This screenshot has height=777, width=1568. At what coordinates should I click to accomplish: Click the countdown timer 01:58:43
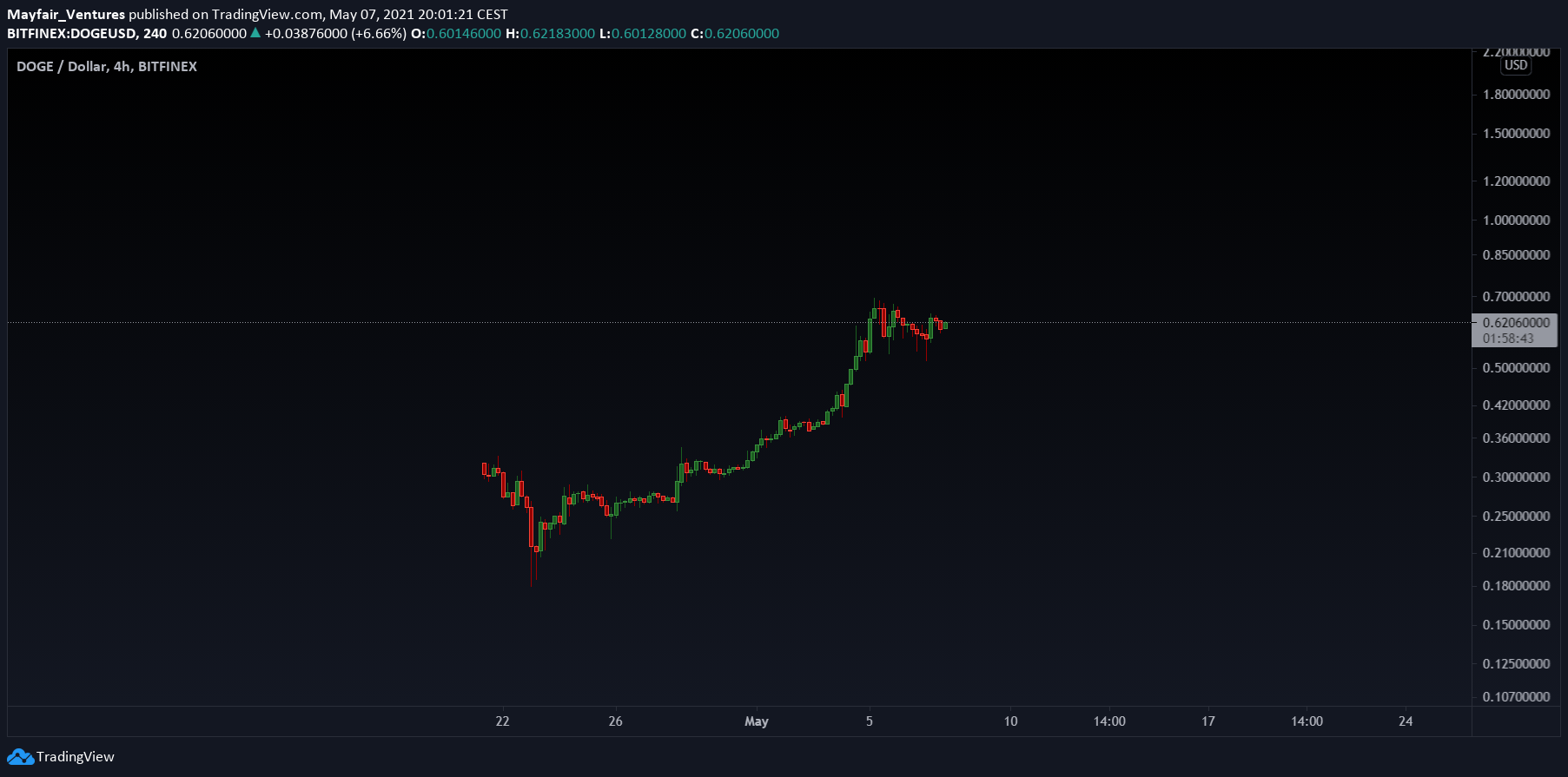pos(1508,339)
